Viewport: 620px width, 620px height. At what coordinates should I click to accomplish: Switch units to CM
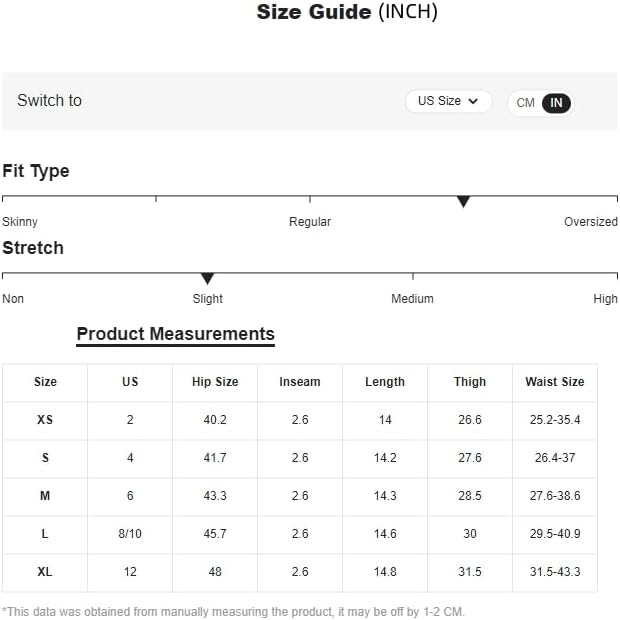tap(525, 103)
